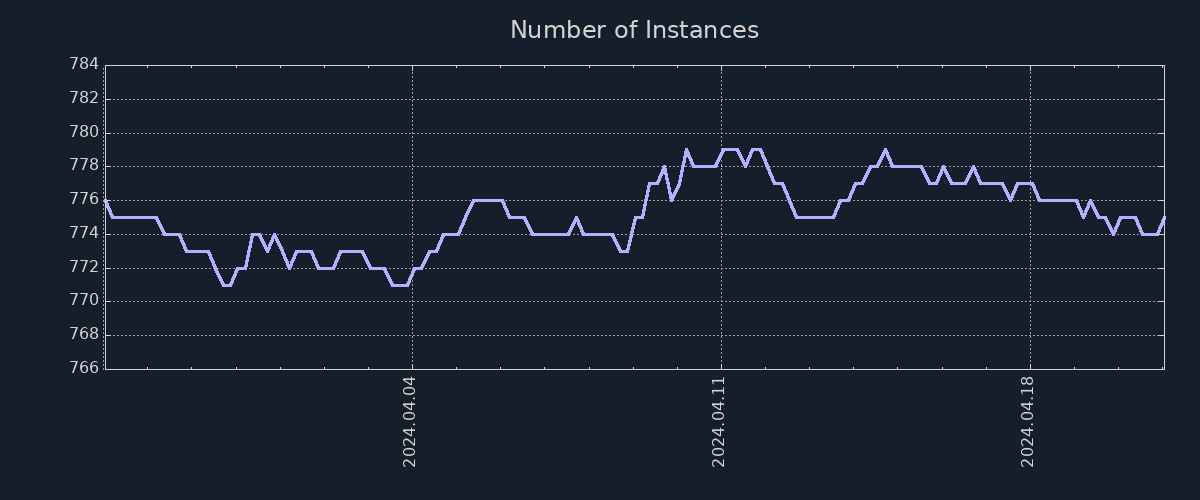Click the 778 y-axis label

tap(84, 166)
